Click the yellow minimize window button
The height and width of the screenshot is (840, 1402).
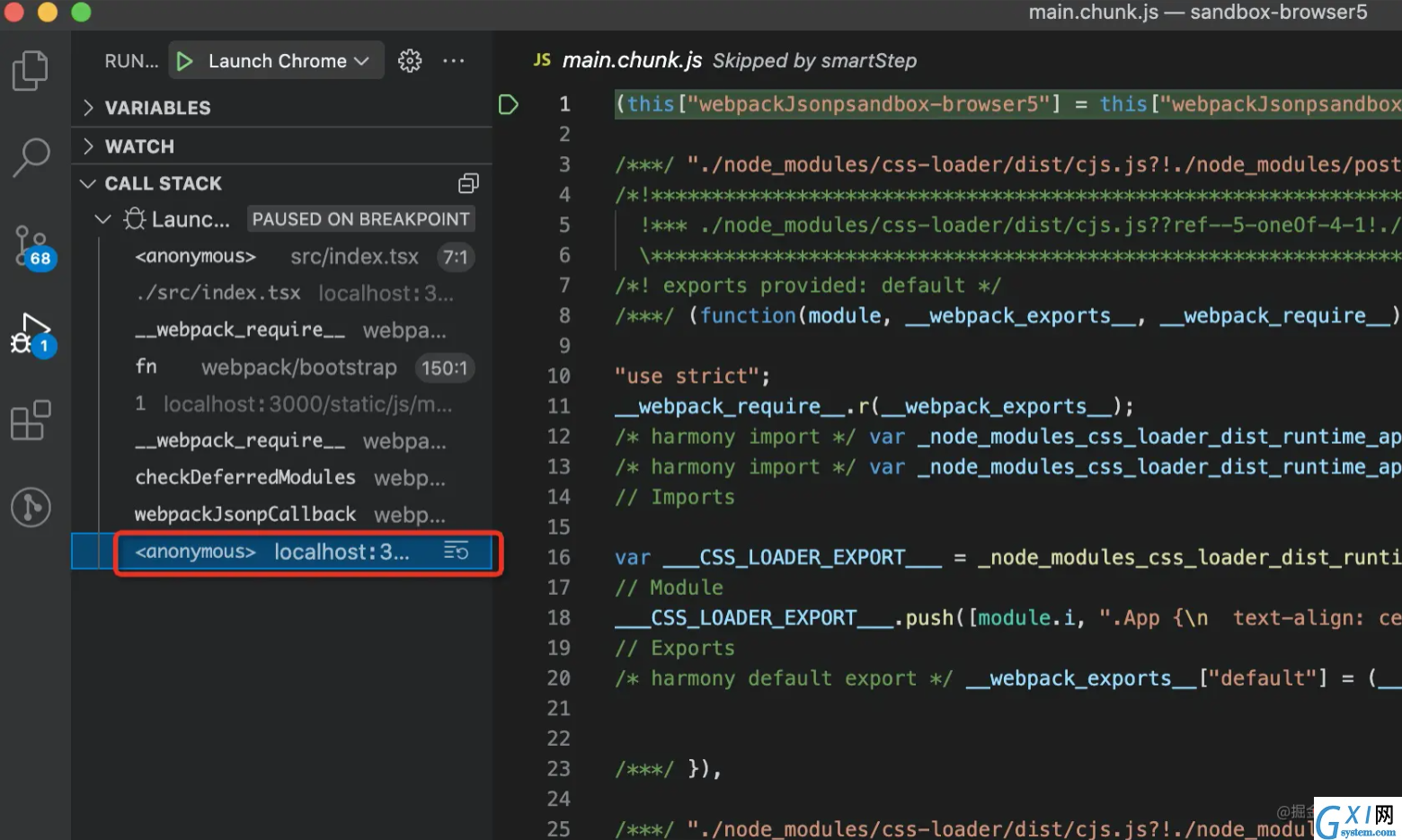(48, 12)
